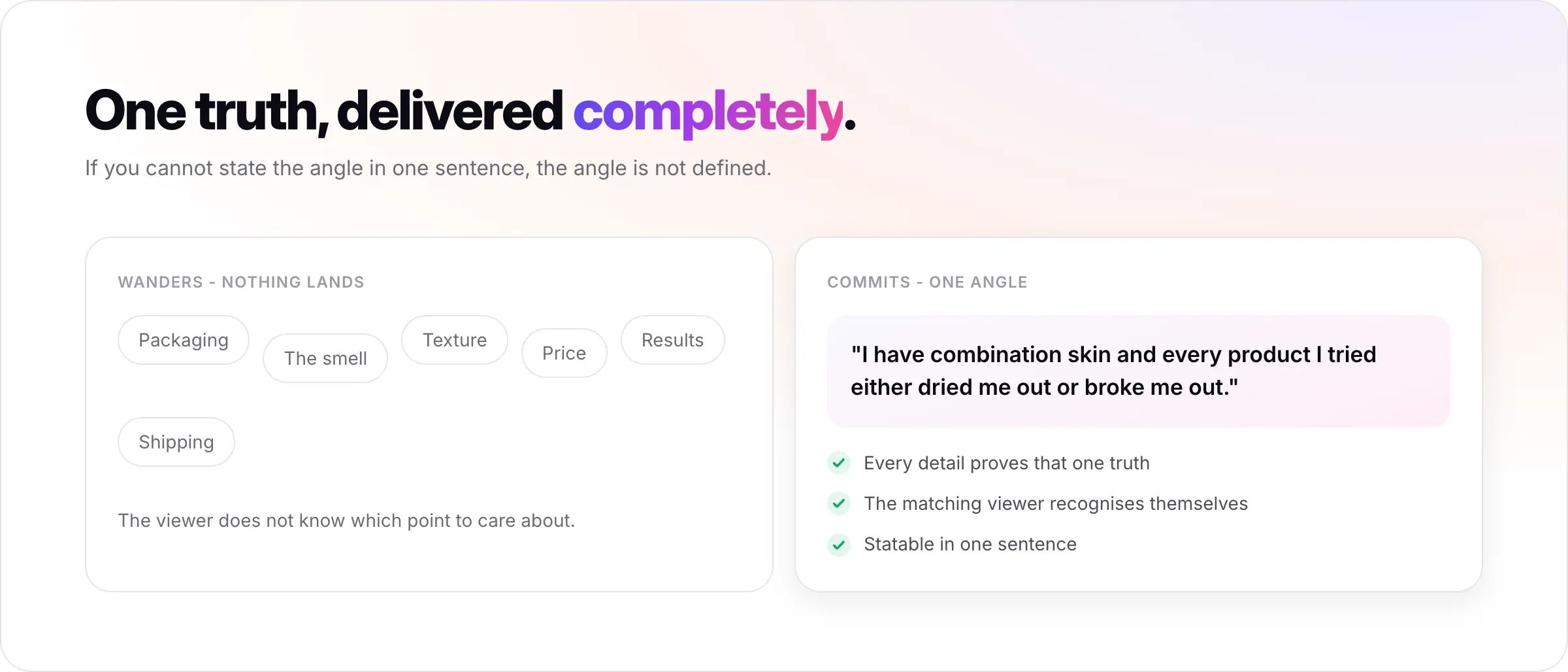Choose the Price pill tag

click(564, 353)
